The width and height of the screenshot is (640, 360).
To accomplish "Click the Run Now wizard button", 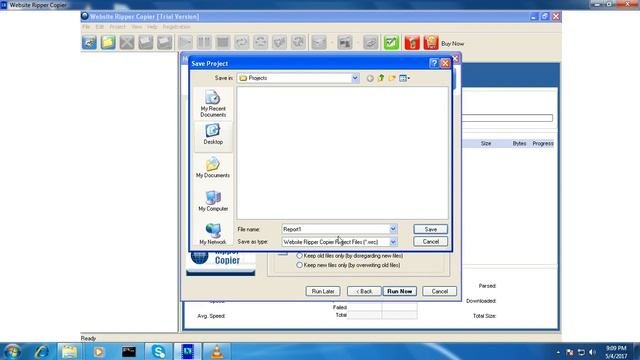I will tap(400, 291).
